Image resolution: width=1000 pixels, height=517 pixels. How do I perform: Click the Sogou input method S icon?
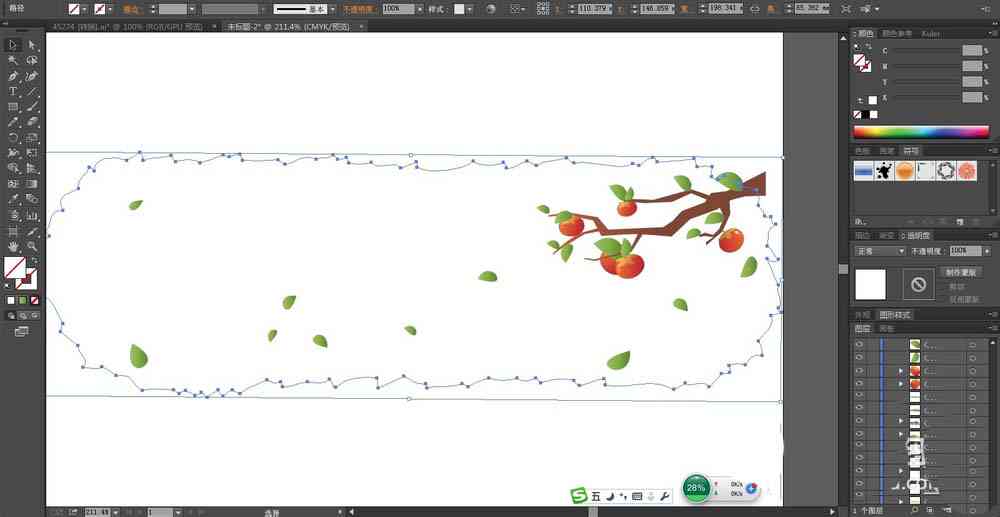[578, 495]
